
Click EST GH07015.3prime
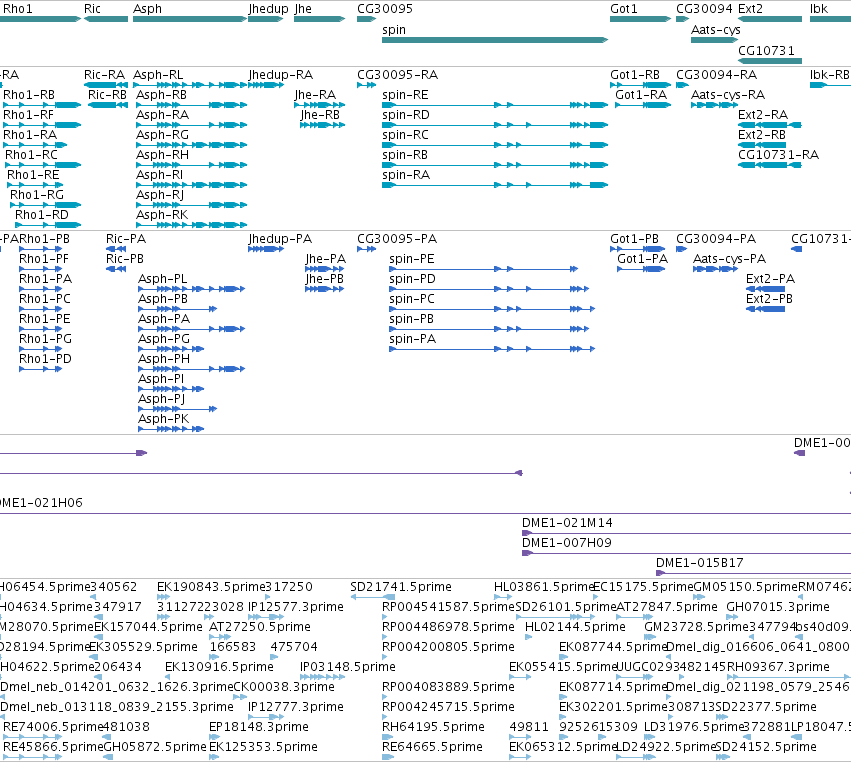pos(778,607)
